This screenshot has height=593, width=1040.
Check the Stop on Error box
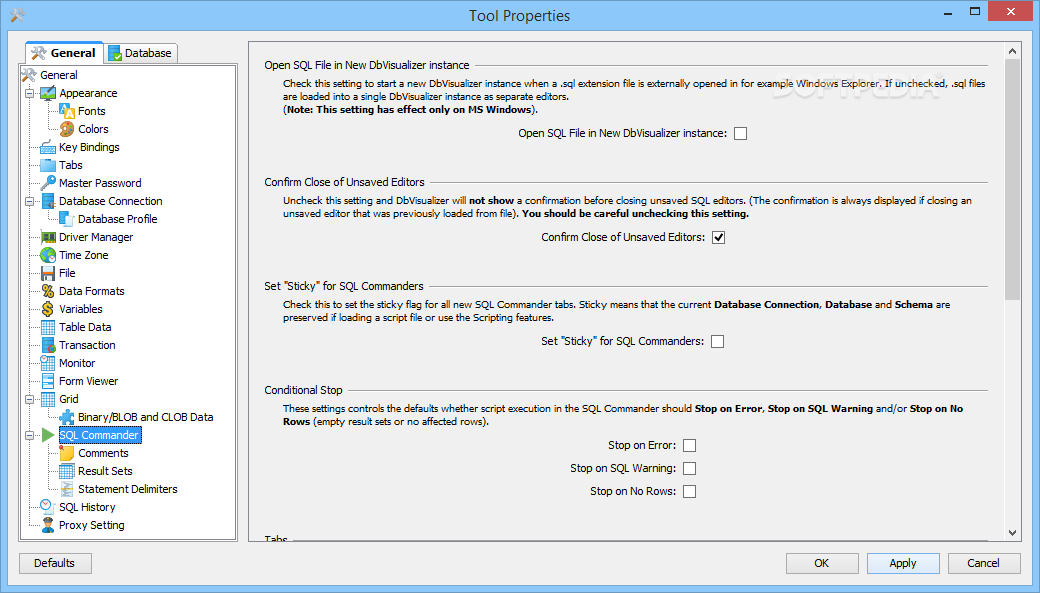point(689,446)
